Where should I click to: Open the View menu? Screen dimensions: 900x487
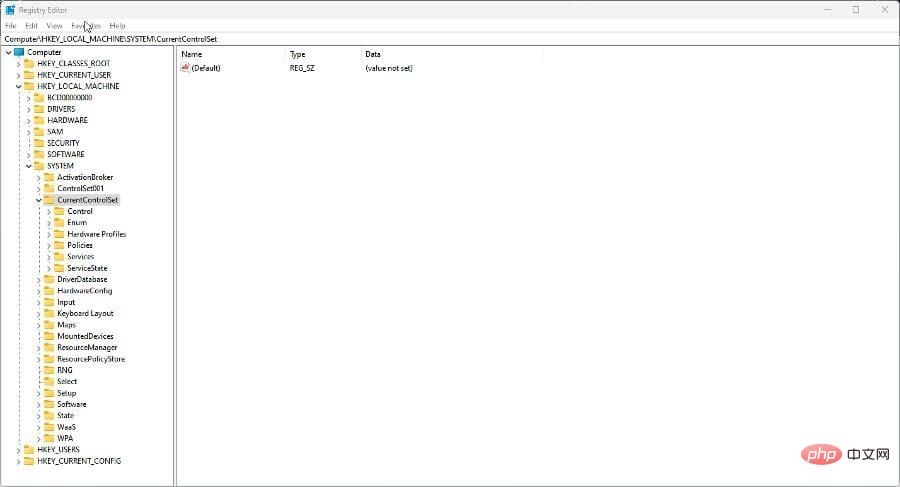click(54, 26)
